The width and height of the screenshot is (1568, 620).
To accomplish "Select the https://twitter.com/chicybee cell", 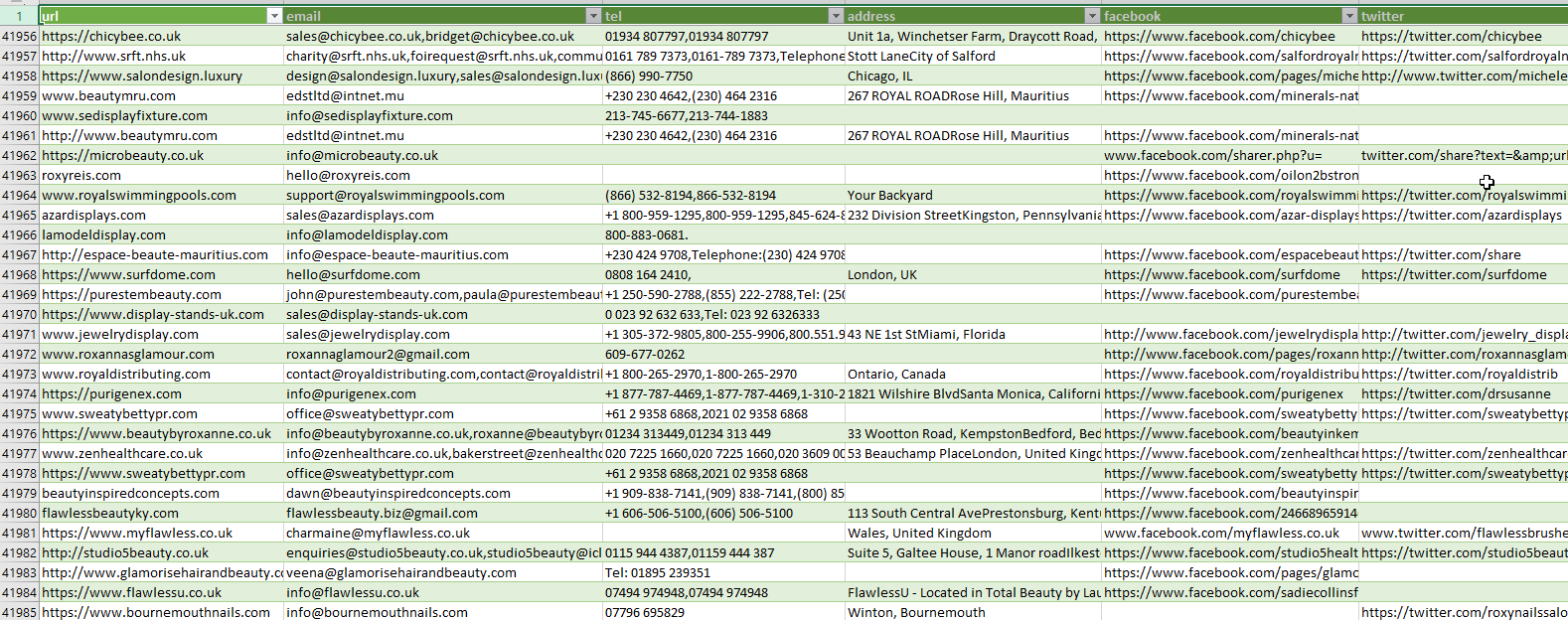I will (1464, 36).
